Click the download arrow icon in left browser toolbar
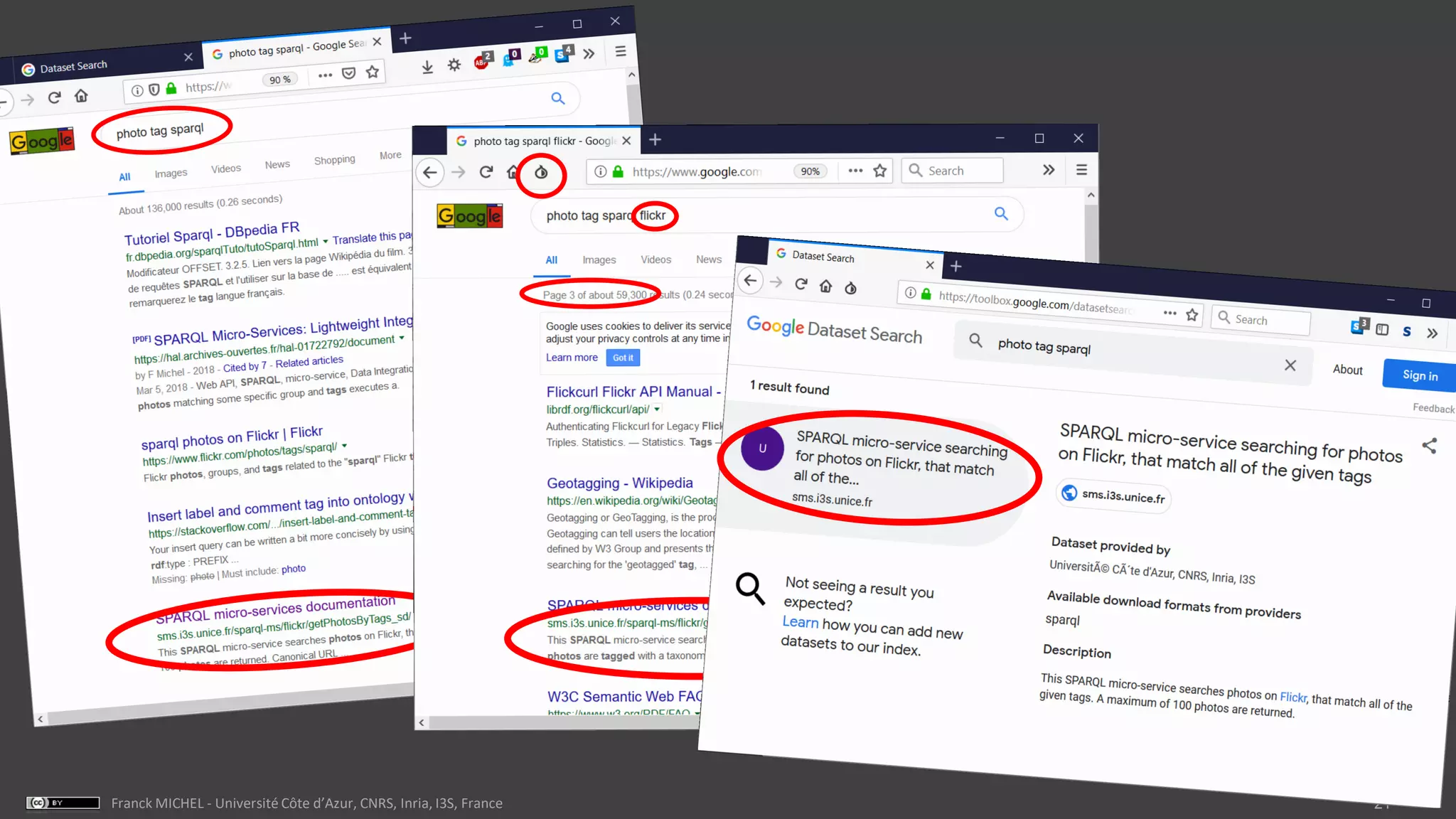Viewport: 1456px width, 819px height. point(427,67)
